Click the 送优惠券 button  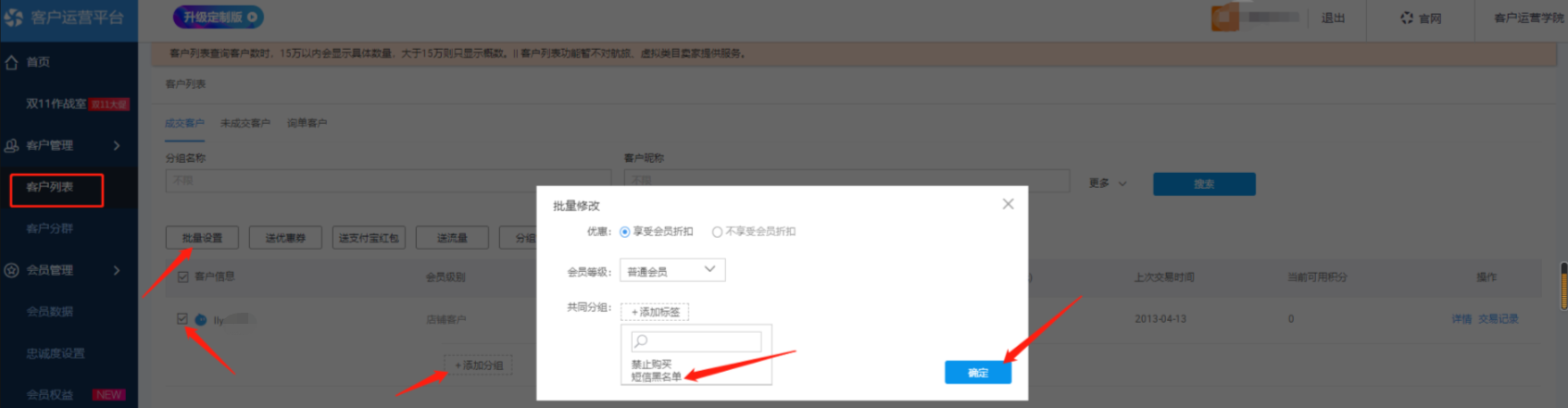(285, 238)
